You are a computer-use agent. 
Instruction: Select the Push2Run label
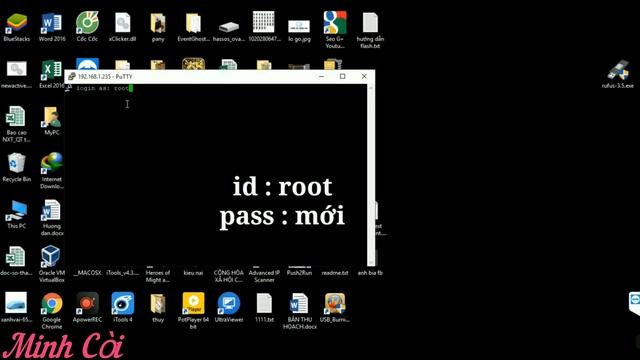coord(299,273)
